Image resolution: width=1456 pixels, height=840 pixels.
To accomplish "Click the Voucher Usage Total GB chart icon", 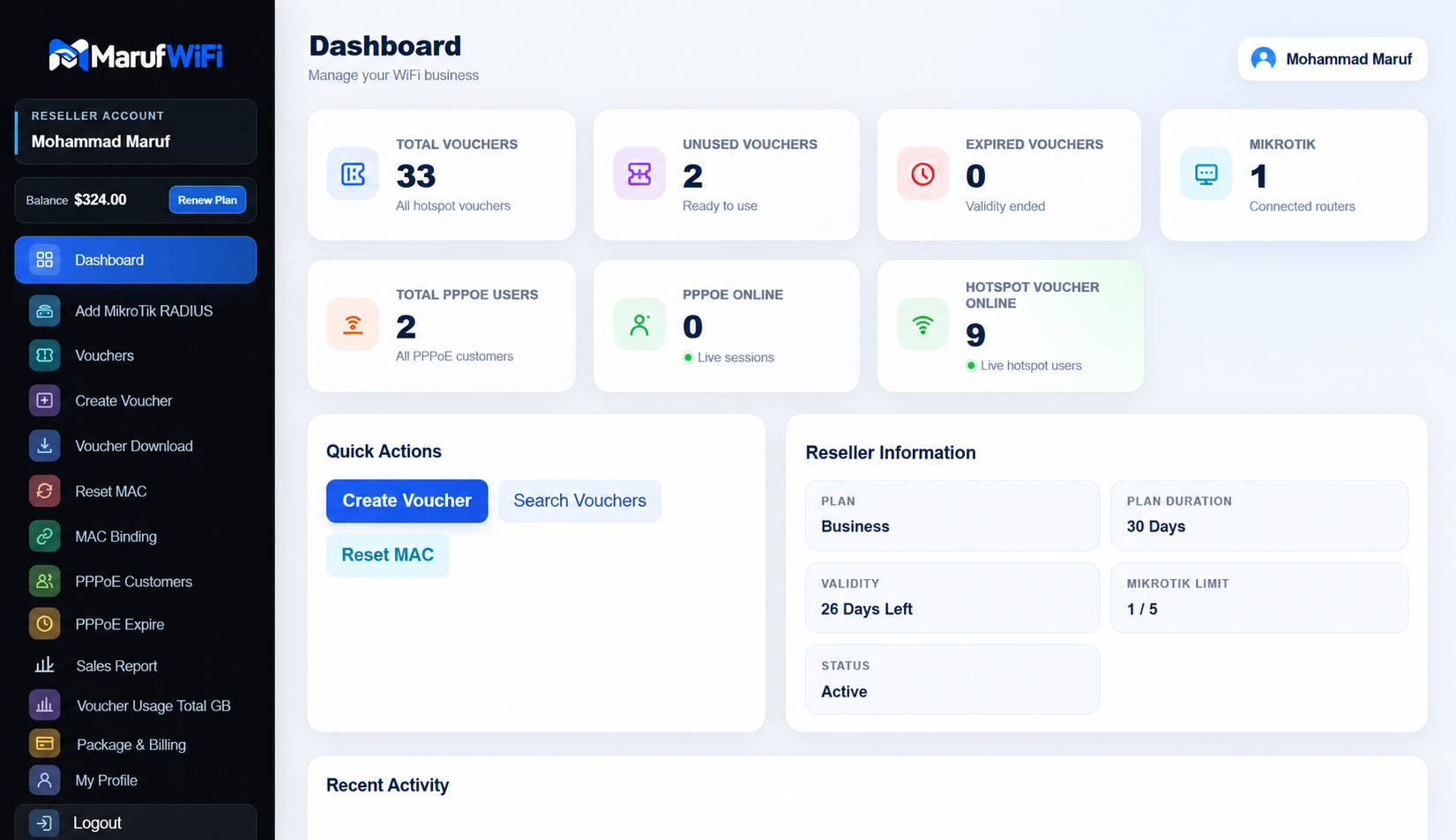I will click(44, 705).
